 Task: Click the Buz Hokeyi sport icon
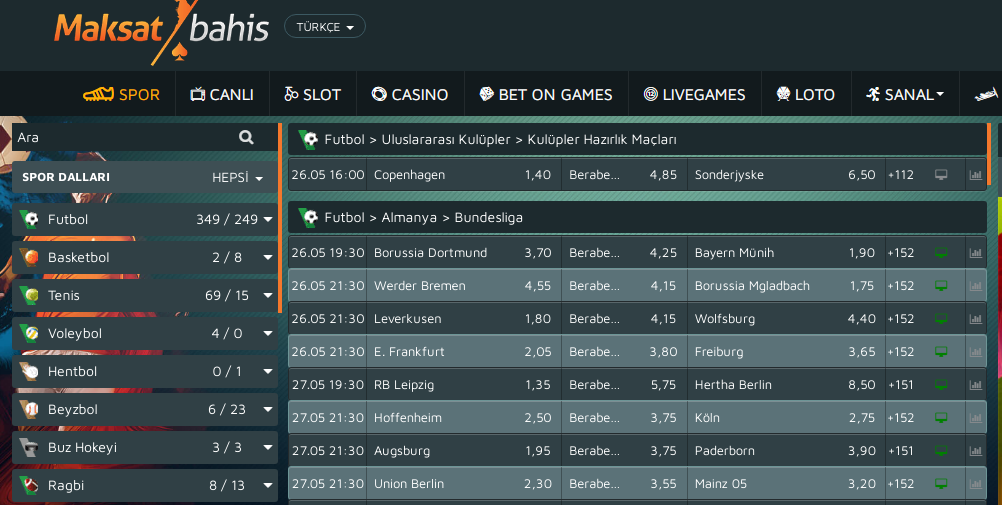coord(29,447)
